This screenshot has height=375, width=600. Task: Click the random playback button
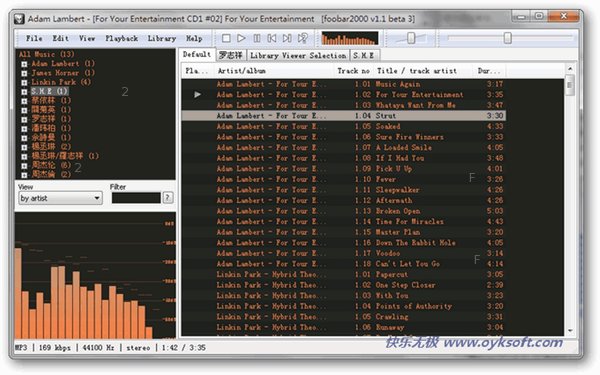303,38
